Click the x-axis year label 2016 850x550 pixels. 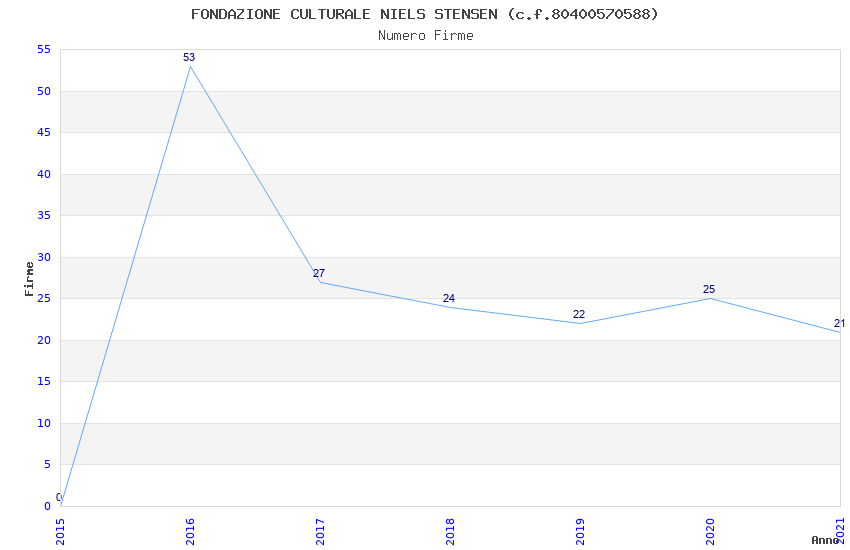(x=190, y=532)
